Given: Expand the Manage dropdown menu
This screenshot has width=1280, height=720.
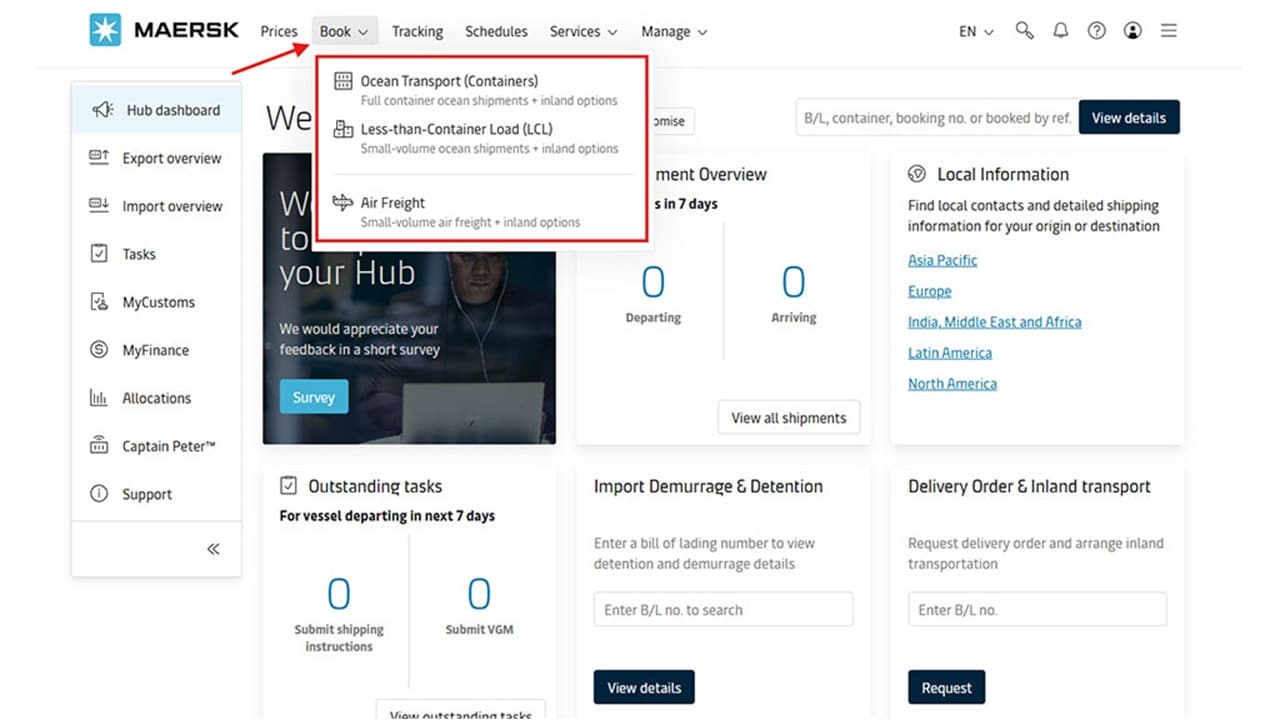Looking at the screenshot, I should 673,32.
